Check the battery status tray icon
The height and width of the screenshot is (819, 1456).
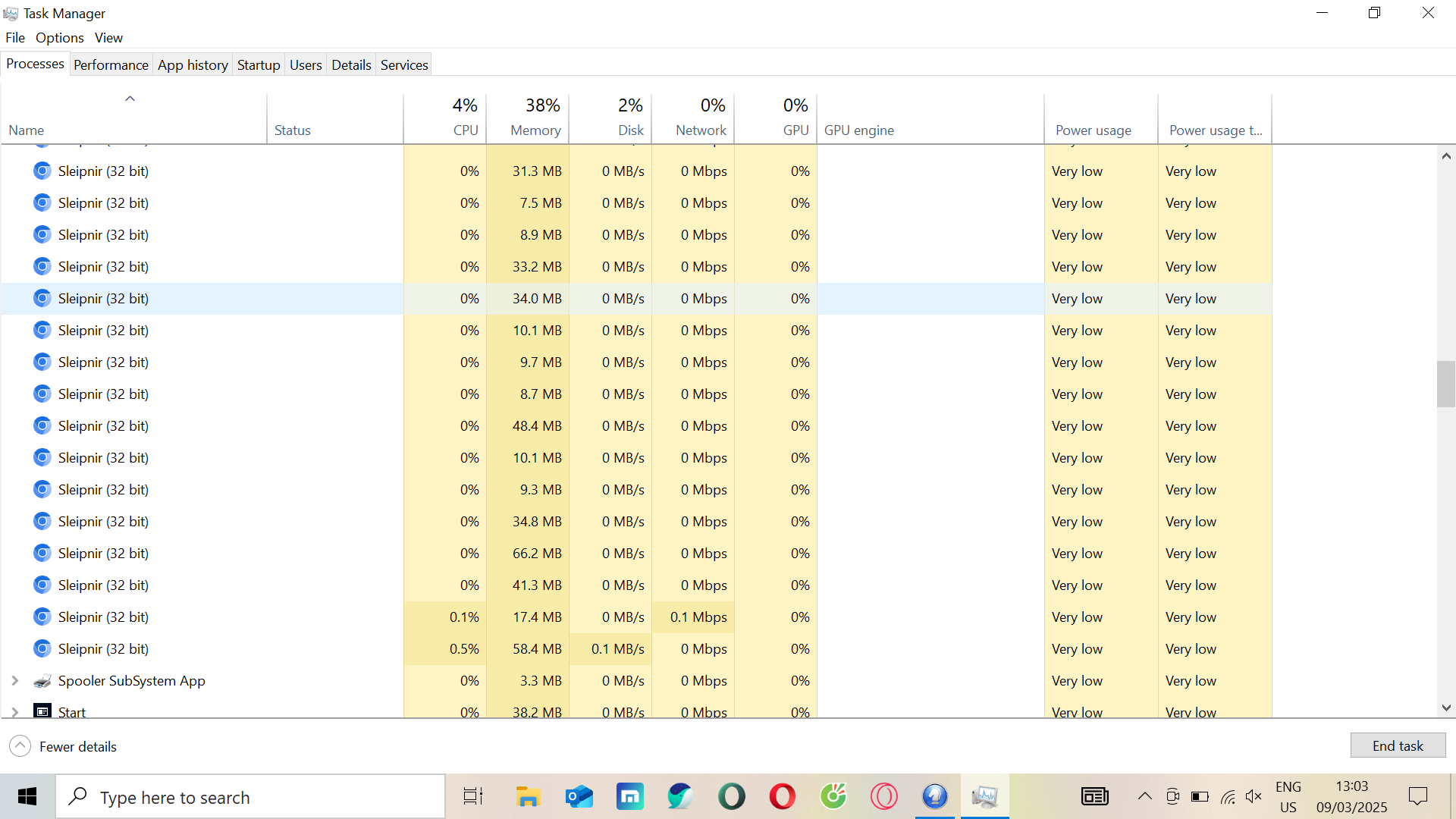[1200, 797]
